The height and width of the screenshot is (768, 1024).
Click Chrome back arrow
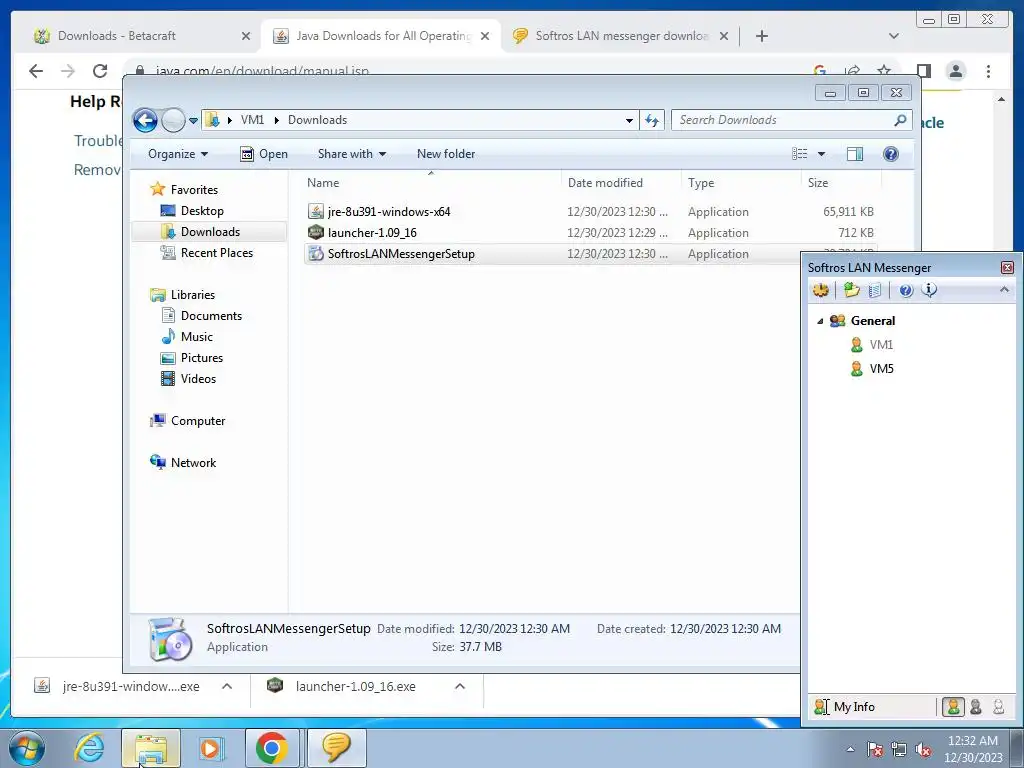coord(36,71)
